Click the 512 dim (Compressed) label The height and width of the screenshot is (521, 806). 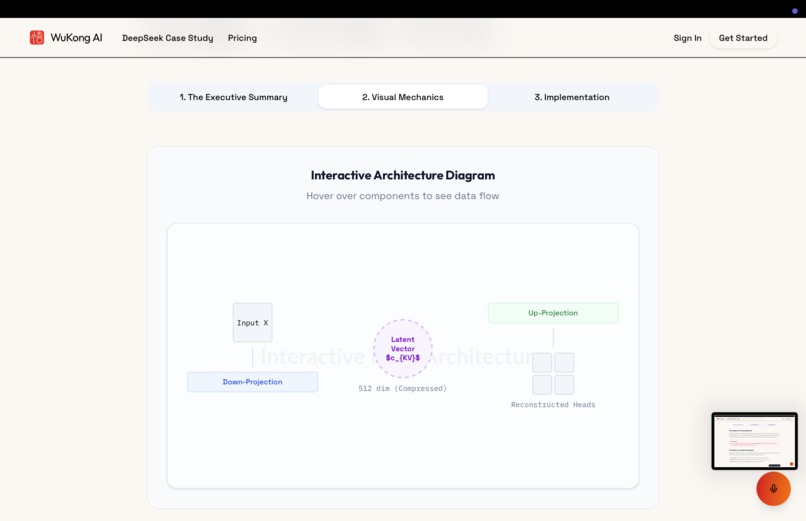pyautogui.click(x=402, y=388)
